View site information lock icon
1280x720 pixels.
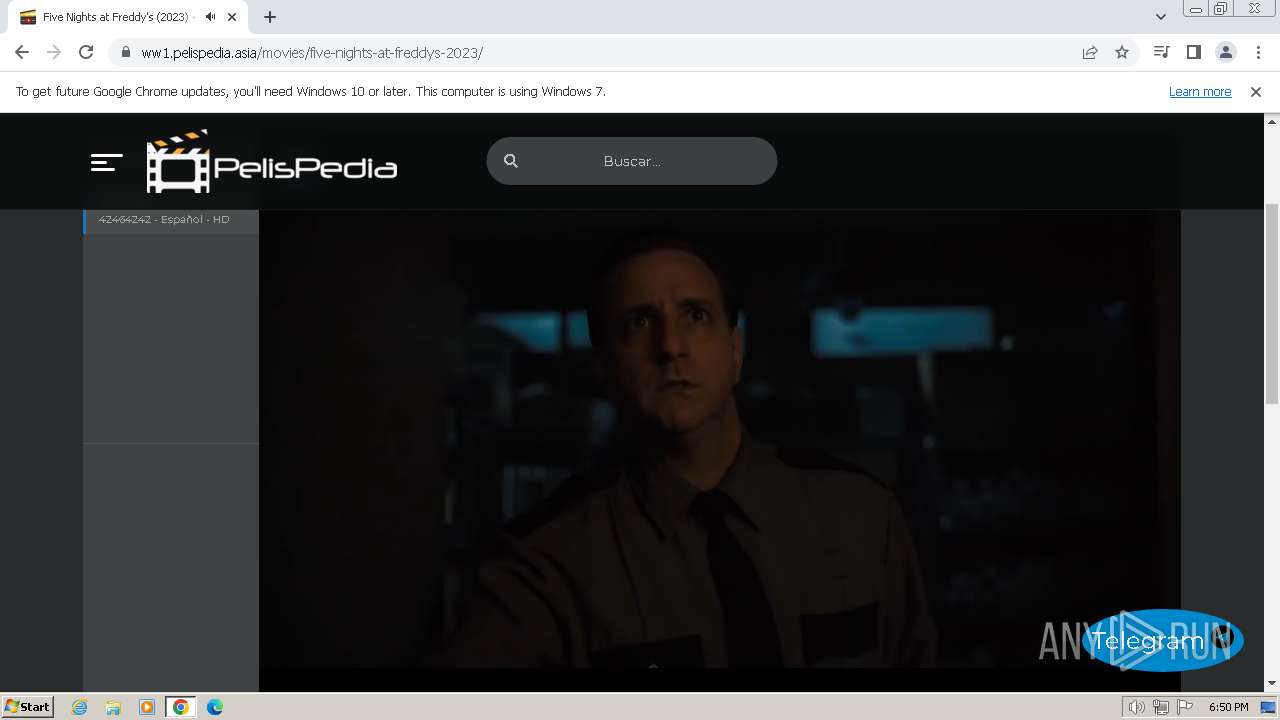(126, 53)
